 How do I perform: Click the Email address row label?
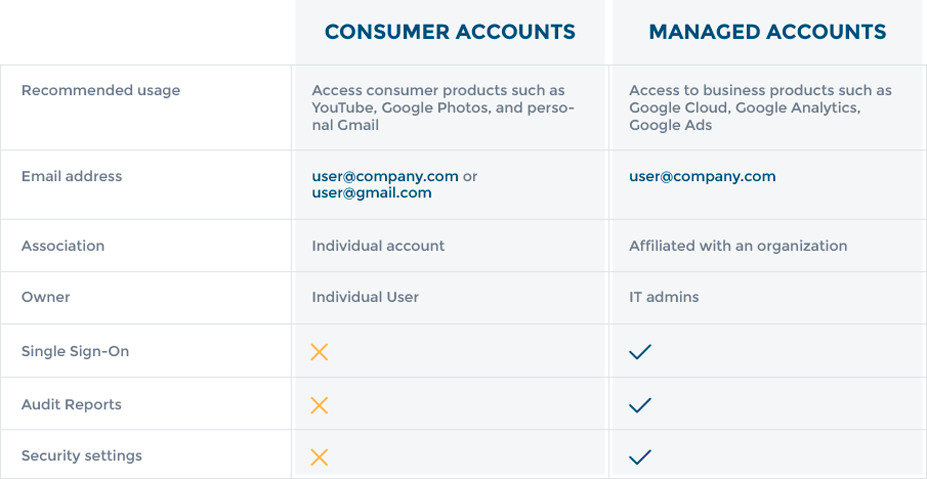pyautogui.click(x=72, y=176)
